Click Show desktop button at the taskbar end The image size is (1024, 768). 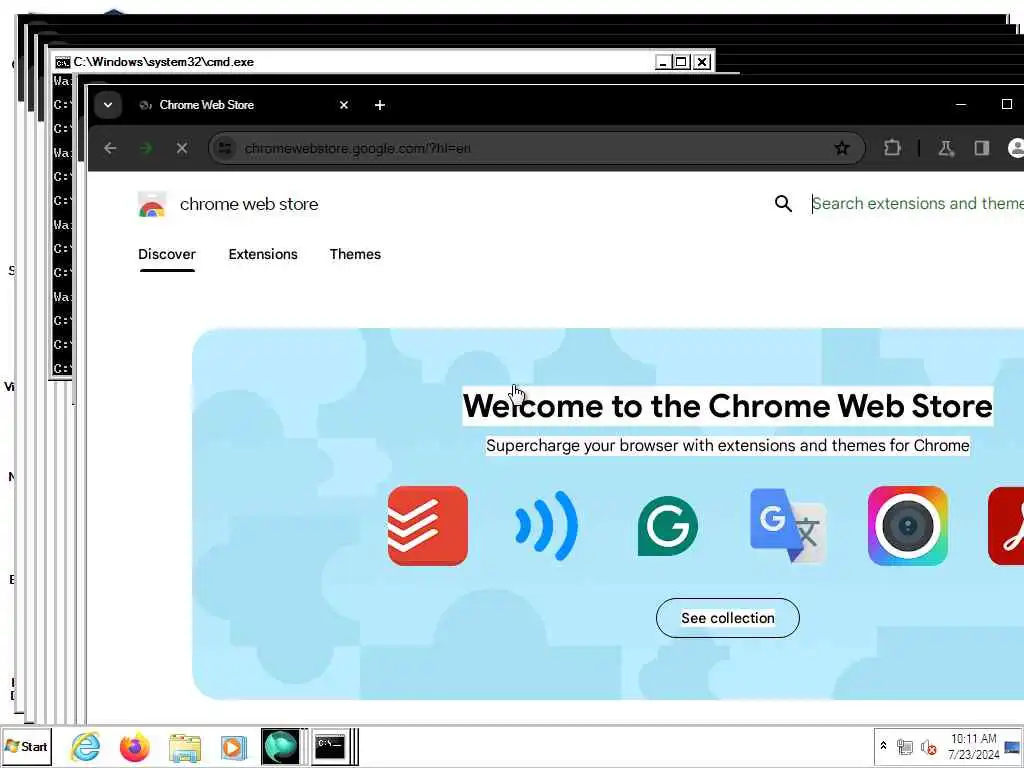1013,746
